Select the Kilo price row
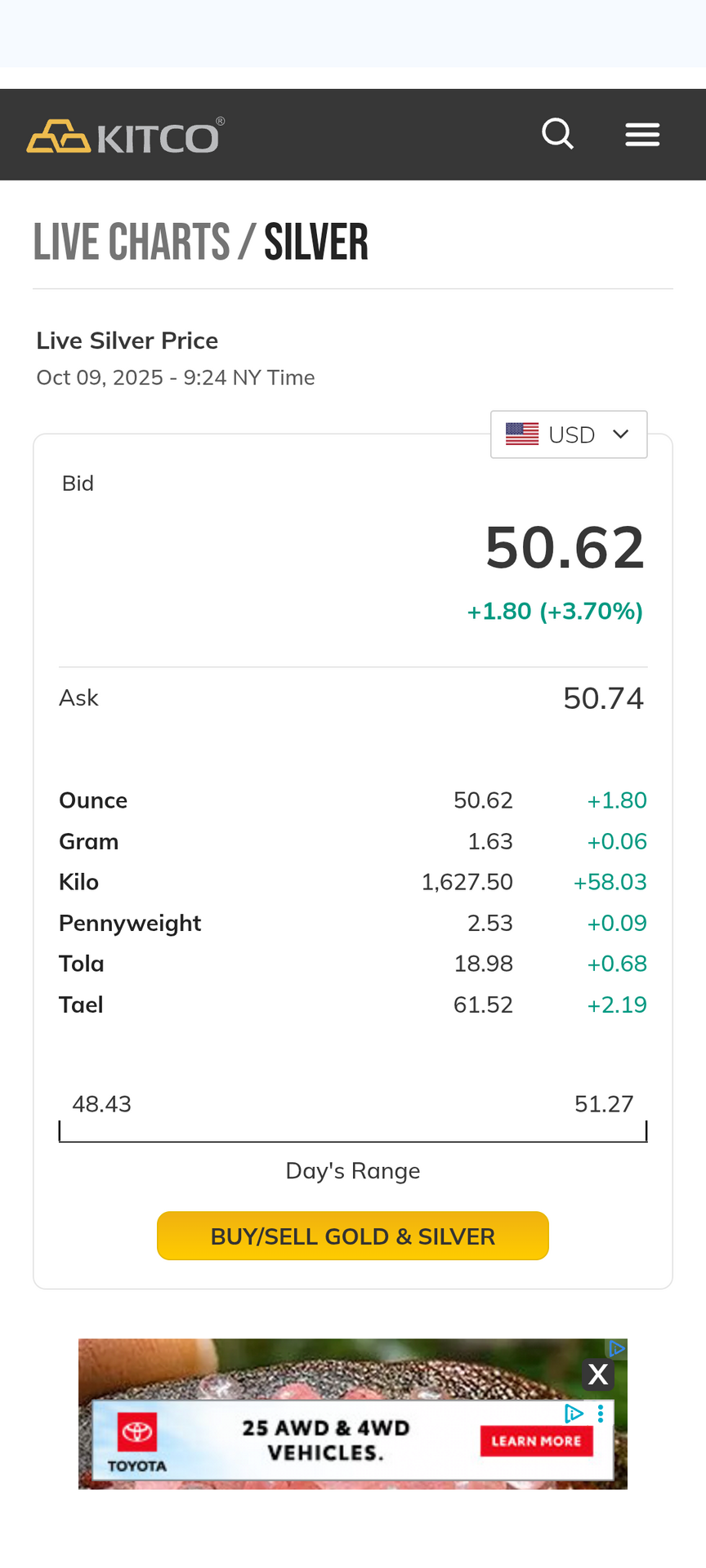This screenshot has width=706, height=1568. pyautogui.click(x=352, y=882)
